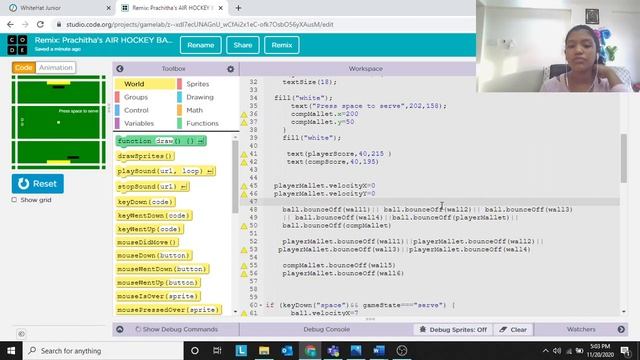This screenshot has height=360, width=640.
Task: Switch to Code mode tab
Action: (x=24, y=68)
